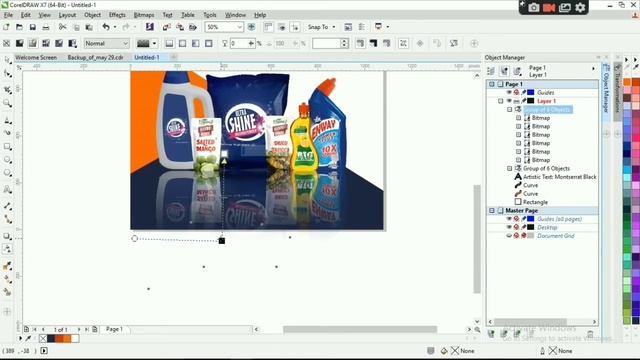Viewport: 640px width, 360px height.
Task: Collapse the Layer 1 tree node
Action: pyautogui.click(x=501, y=101)
